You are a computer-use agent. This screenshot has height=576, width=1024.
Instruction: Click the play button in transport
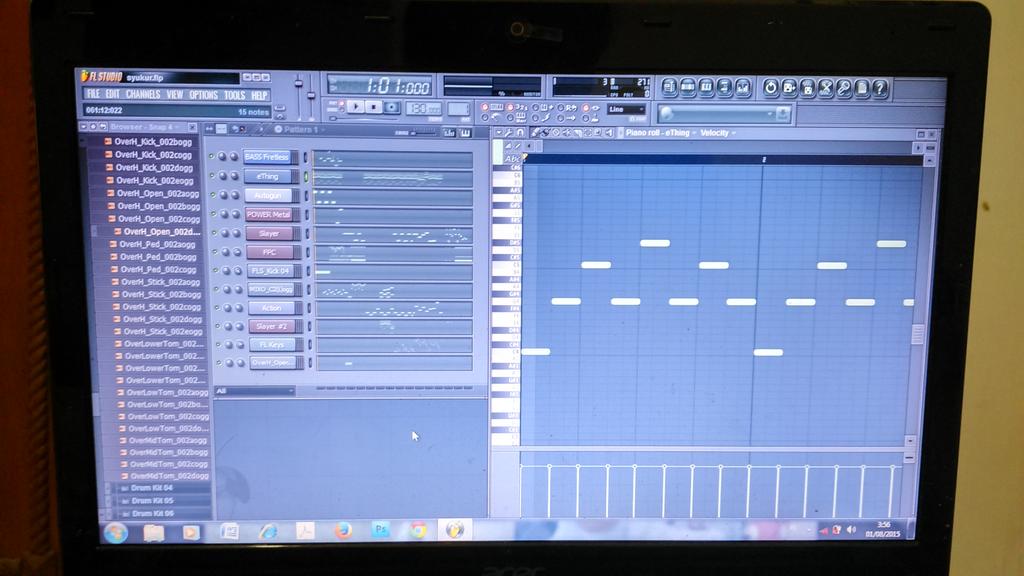(355, 106)
